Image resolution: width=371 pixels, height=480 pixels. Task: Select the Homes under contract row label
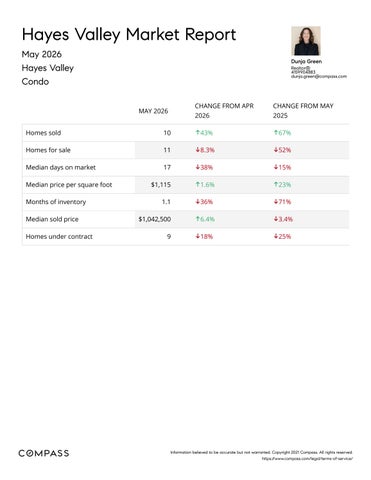click(x=59, y=237)
